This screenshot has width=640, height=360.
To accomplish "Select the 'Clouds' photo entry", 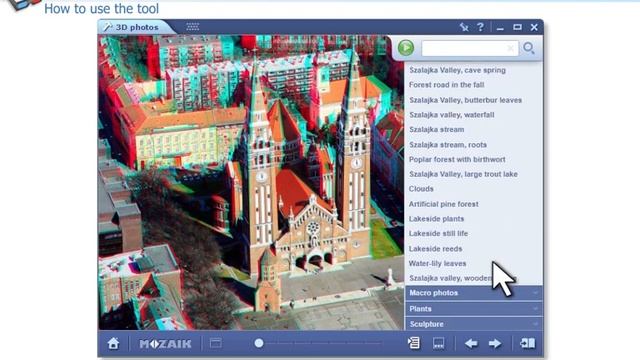I will (421, 189).
